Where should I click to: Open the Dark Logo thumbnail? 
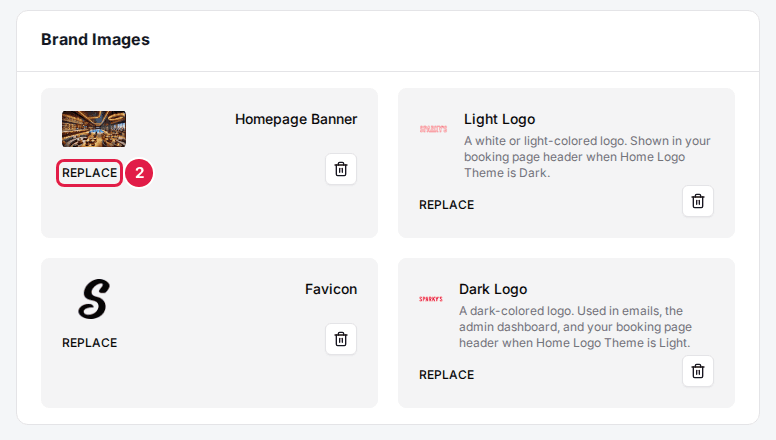coord(431,299)
